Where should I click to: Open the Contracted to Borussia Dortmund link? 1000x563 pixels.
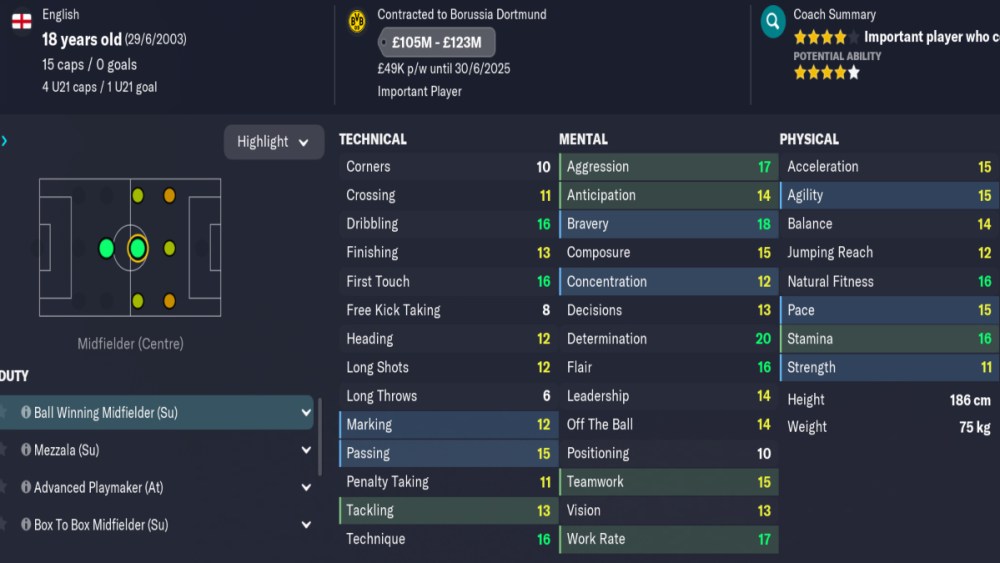(x=462, y=15)
